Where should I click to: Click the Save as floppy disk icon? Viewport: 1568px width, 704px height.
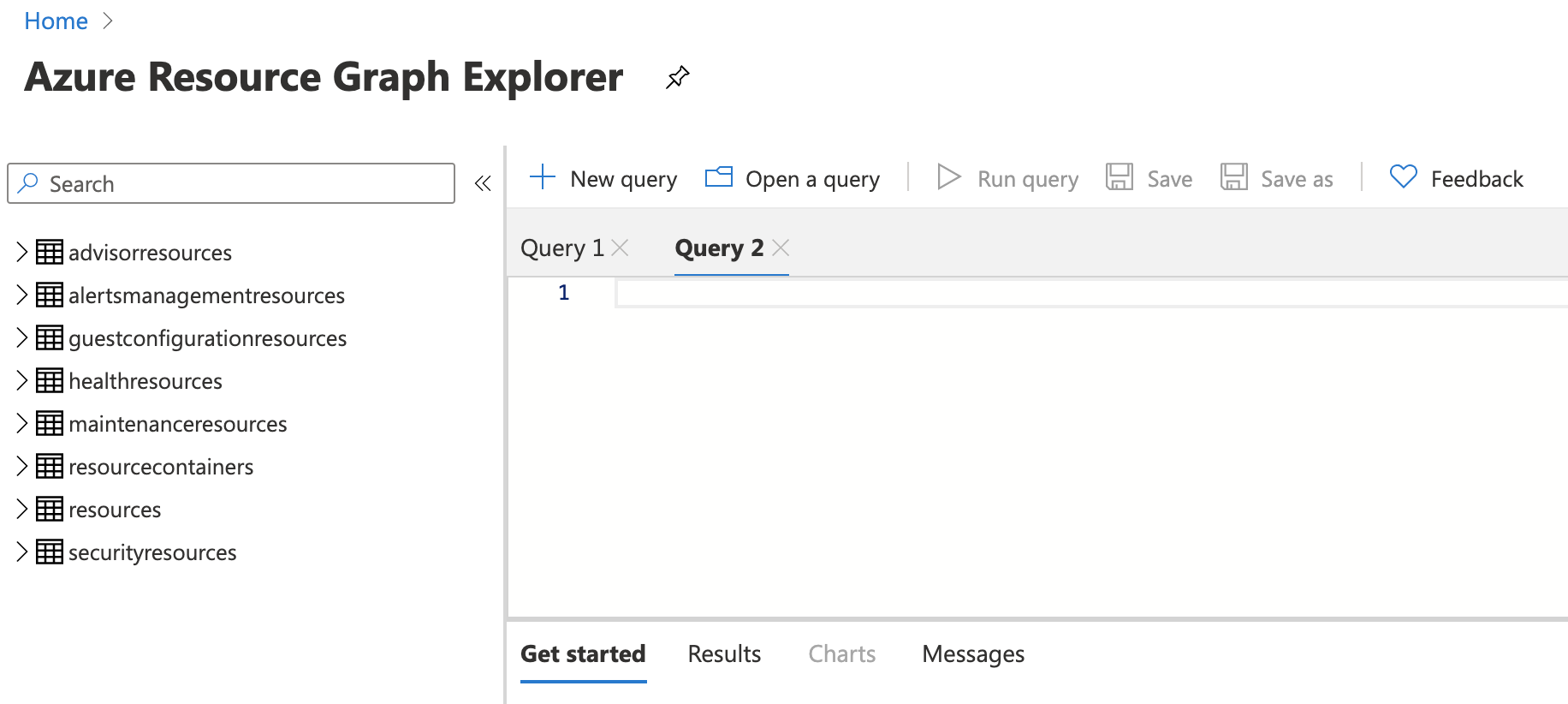tap(1233, 177)
